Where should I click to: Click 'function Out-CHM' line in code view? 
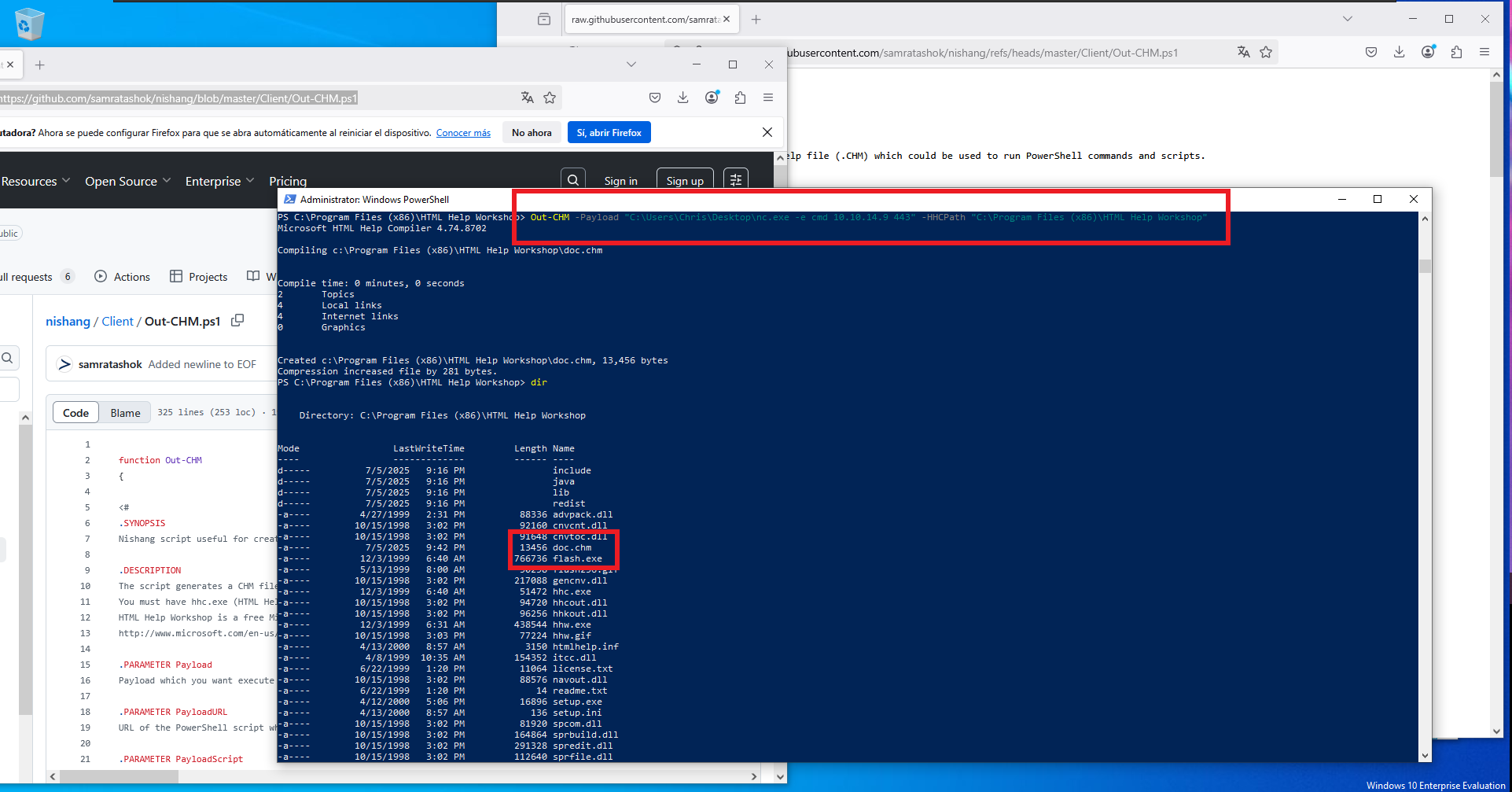pos(160,460)
